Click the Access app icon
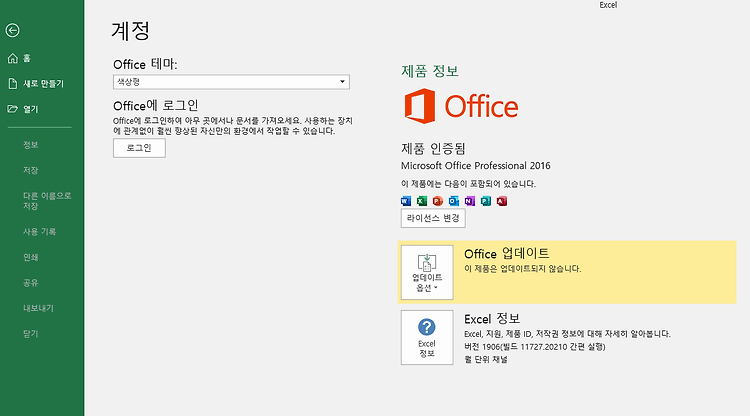750x416 pixels. pyautogui.click(x=502, y=201)
